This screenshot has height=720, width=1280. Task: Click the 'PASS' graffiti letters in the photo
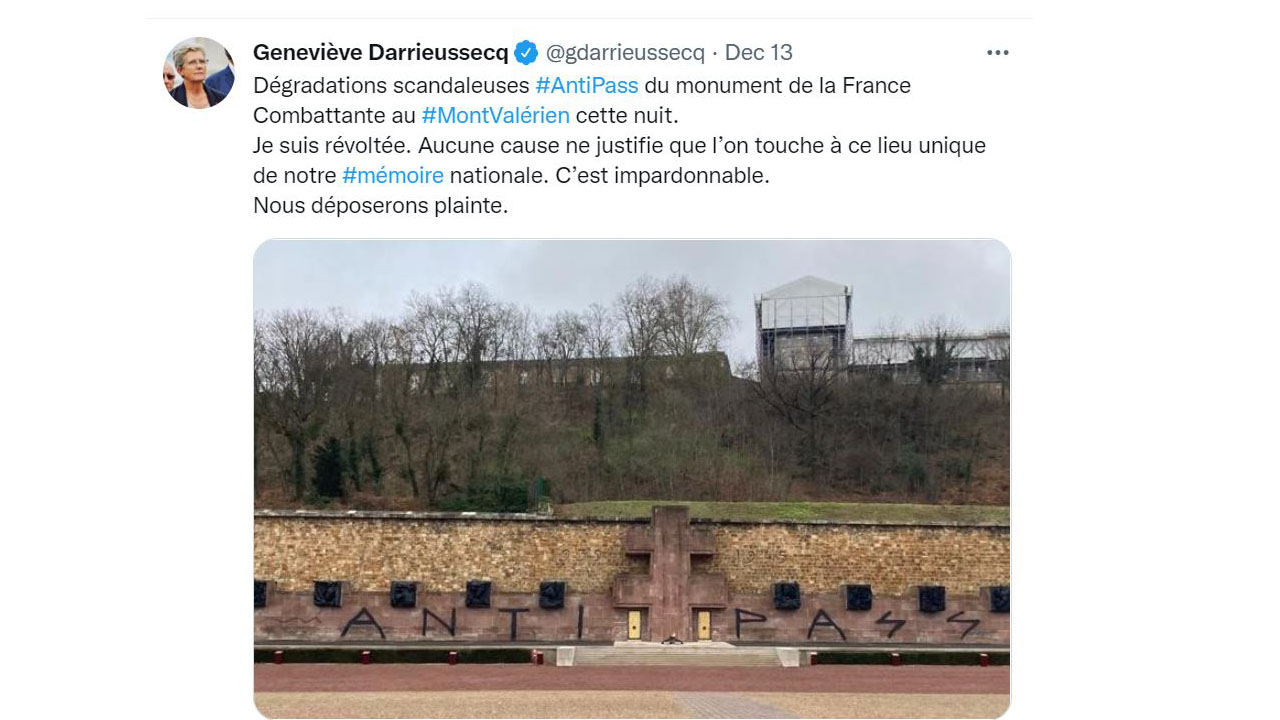point(858,625)
